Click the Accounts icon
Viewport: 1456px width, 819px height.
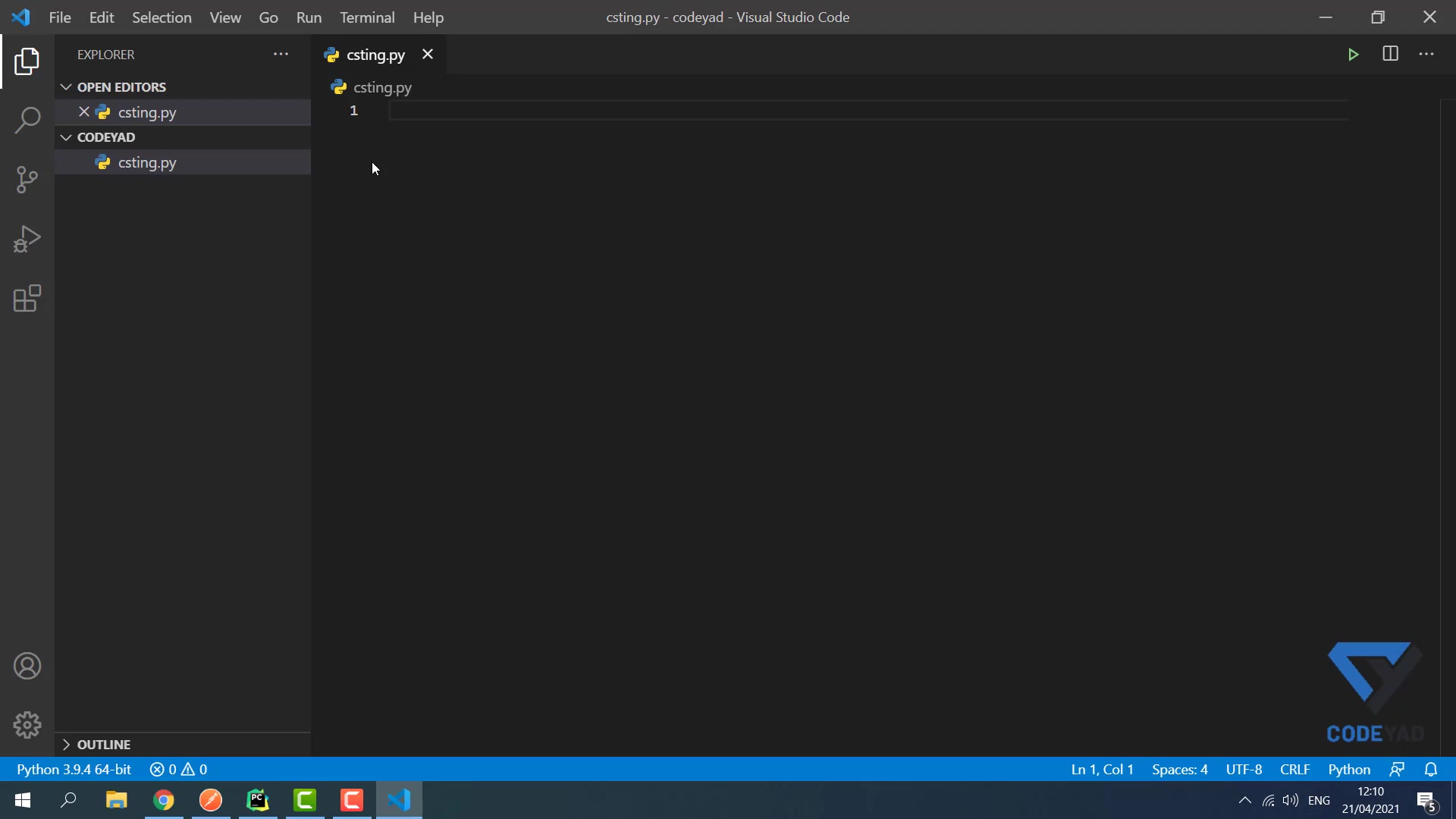click(27, 667)
